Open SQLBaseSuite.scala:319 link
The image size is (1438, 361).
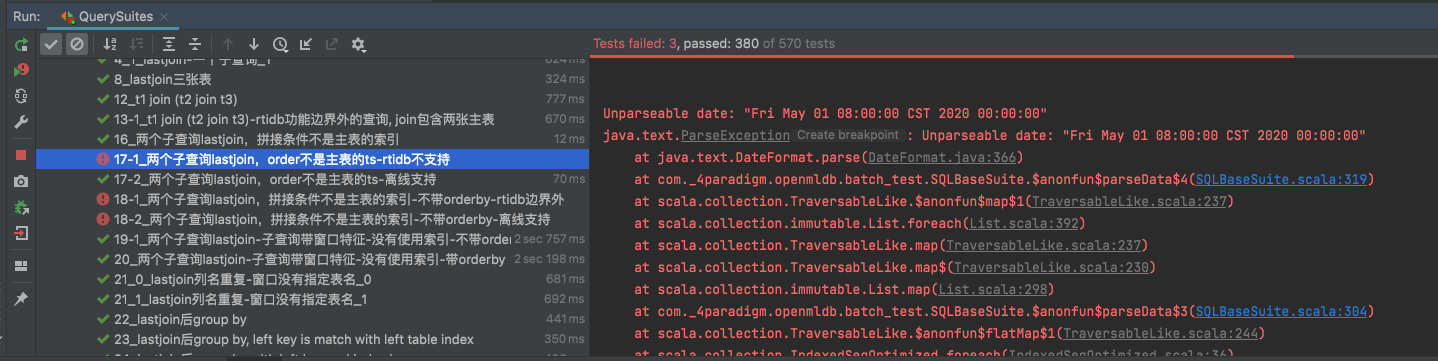pyautogui.click(x=1281, y=179)
